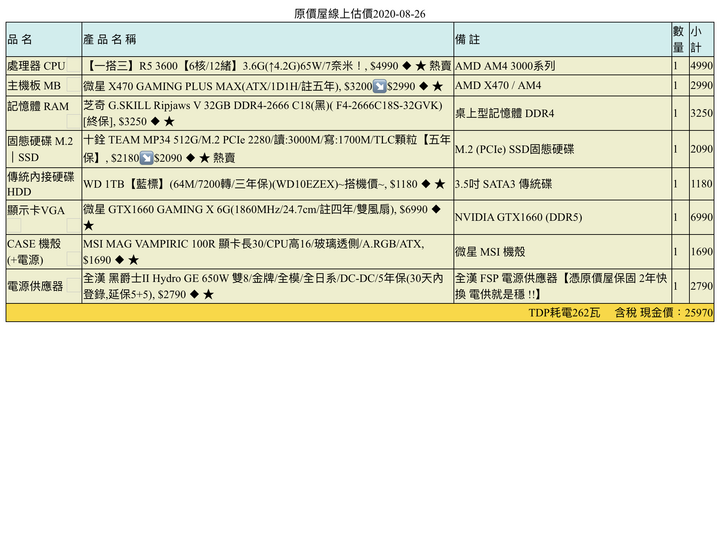
Task: Click the 6990 subtotal value
Action: (x=702, y=217)
